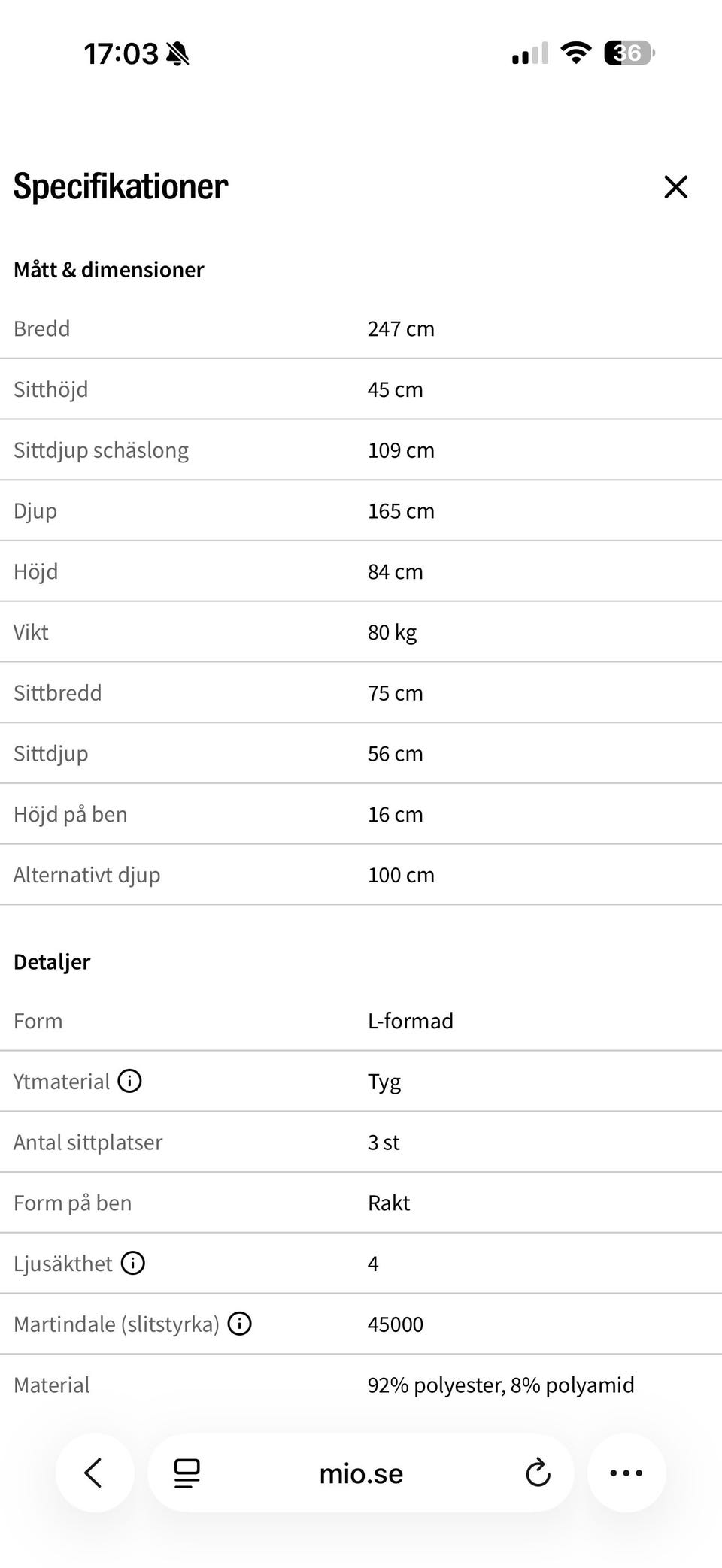
Task: Tap the Sittdjup schäslong row
Action: click(361, 450)
